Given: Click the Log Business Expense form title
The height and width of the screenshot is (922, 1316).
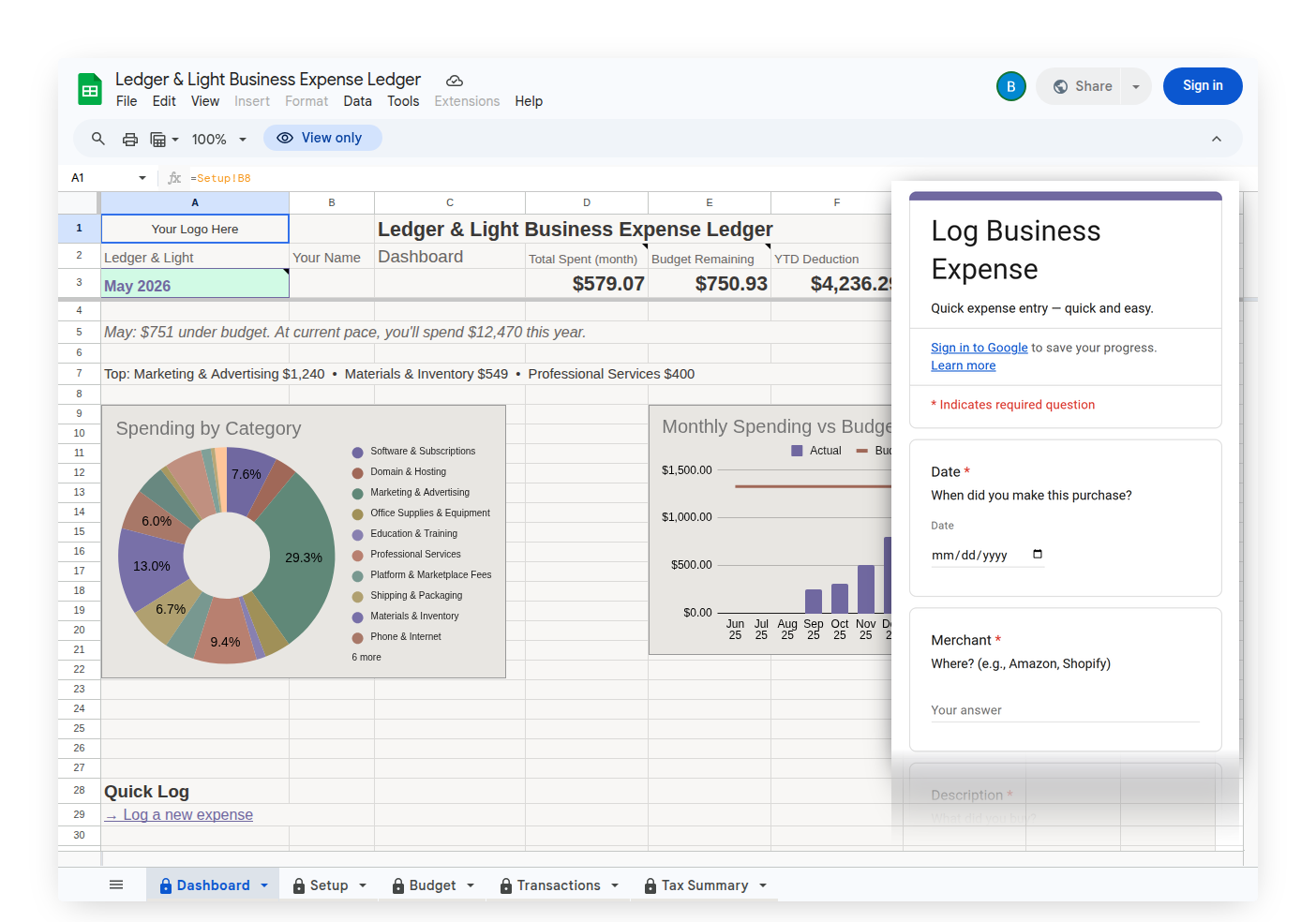Looking at the screenshot, I should (x=1016, y=250).
